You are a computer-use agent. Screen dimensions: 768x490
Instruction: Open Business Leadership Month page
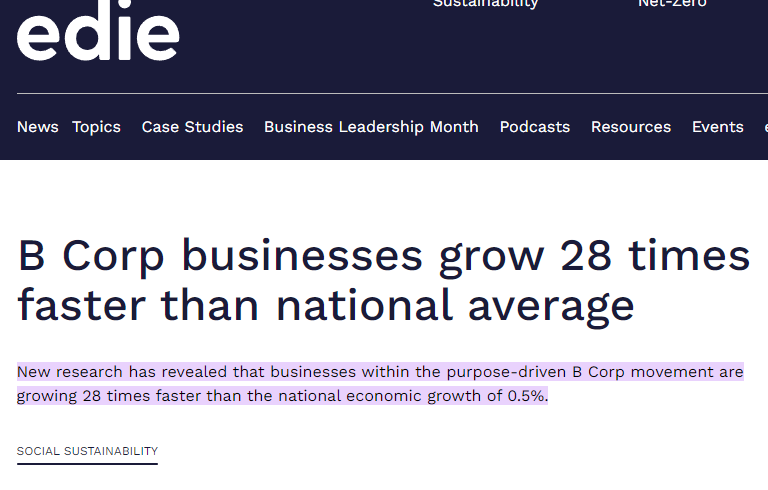(371, 127)
